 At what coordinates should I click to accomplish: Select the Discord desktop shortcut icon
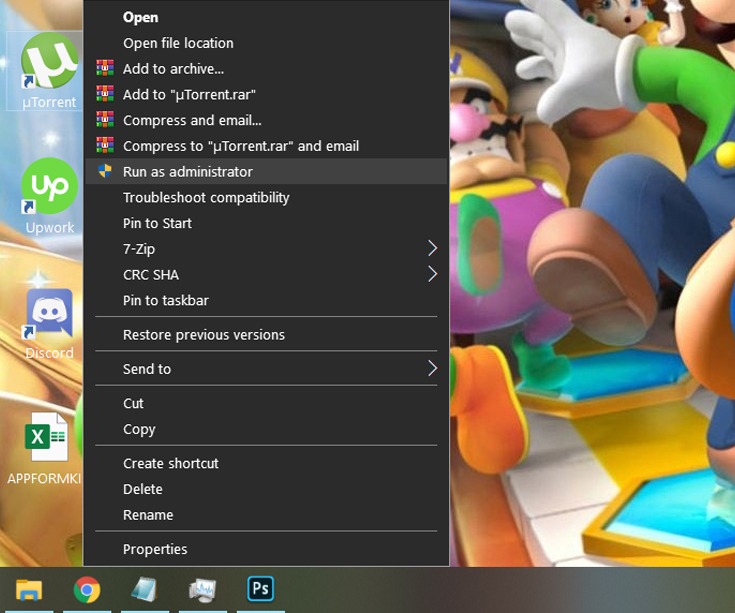[x=49, y=313]
